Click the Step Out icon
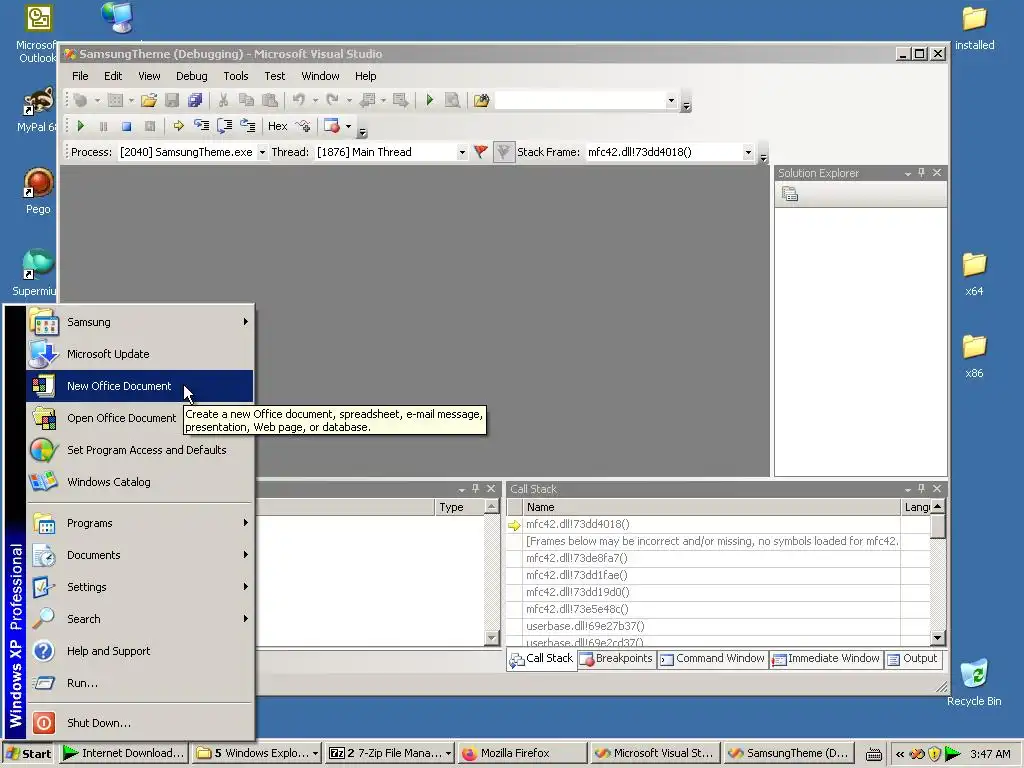The width and height of the screenshot is (1024, 768). click(x=248, y=126)
